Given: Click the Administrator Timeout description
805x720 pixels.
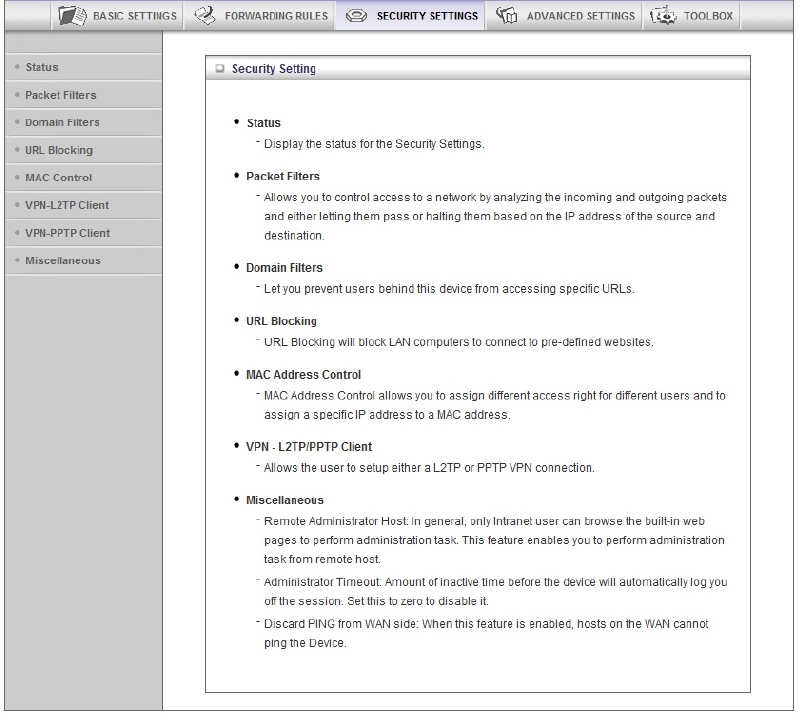Looking at the screenshot, I should [x=495, y=591].
